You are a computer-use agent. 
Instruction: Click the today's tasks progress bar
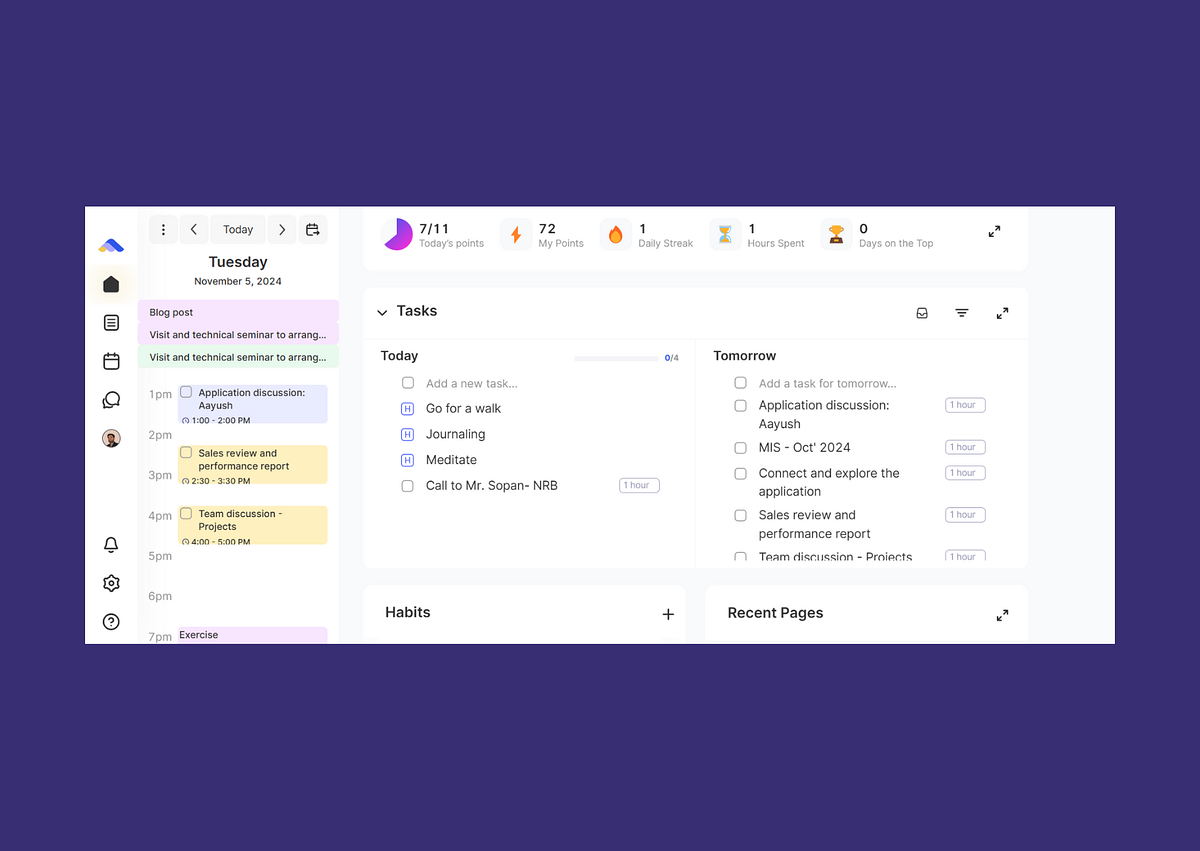coord(616,358)
